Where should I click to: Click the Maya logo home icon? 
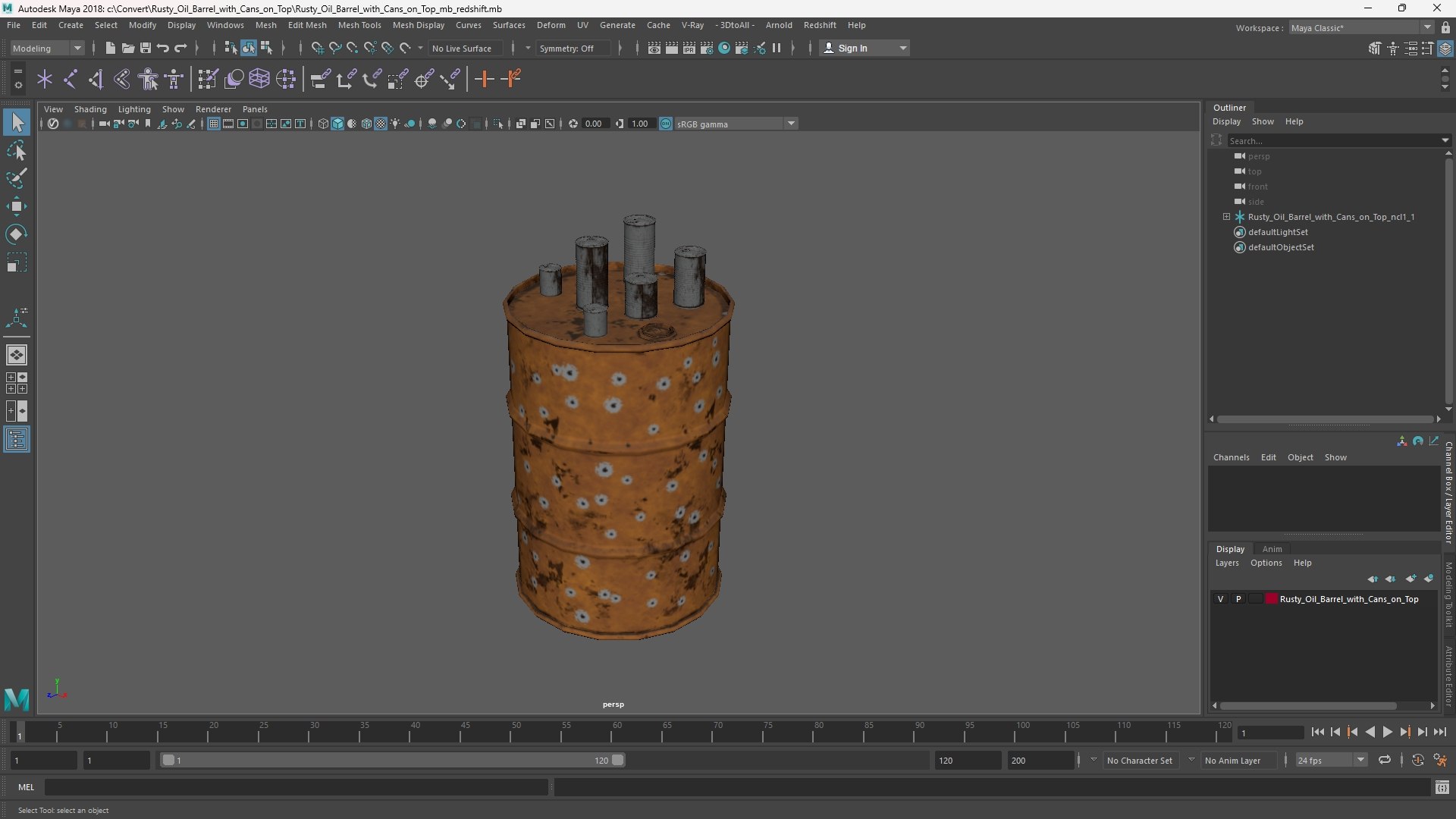click(x=17, y=698)
